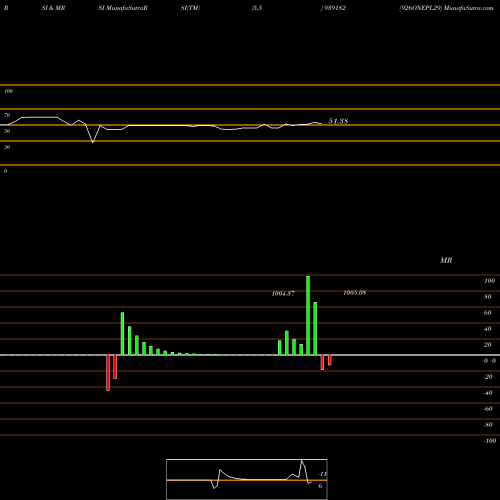
Task: Click the 50 level label on the RSI axis
Action: pos(7,131)
